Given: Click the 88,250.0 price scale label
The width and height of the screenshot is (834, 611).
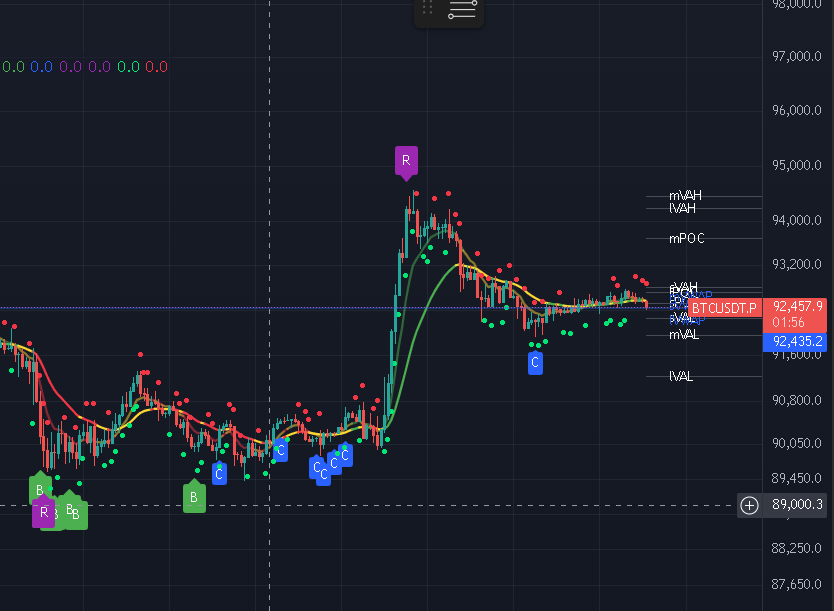Looking at the screenshot, I should [x=797, y=548].
